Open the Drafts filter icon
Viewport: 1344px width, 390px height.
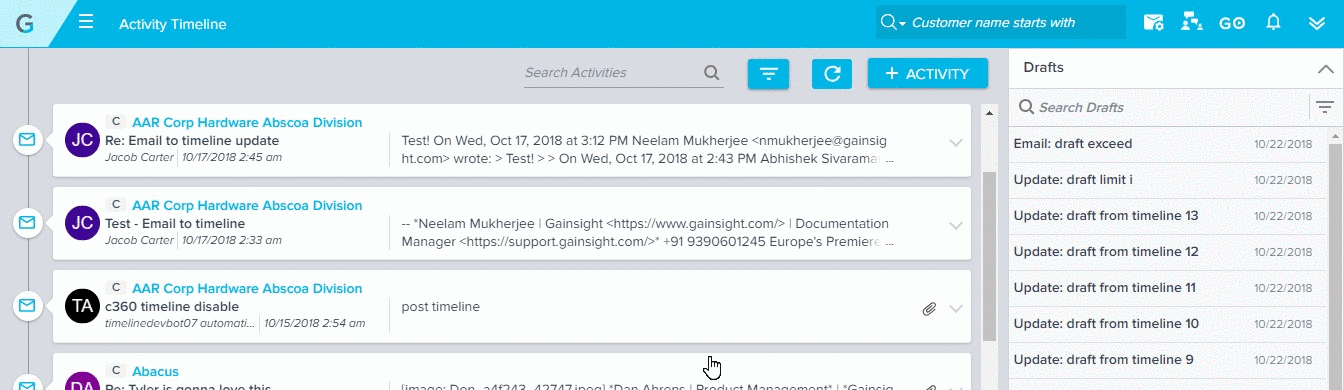click(x=1325, y=107)
